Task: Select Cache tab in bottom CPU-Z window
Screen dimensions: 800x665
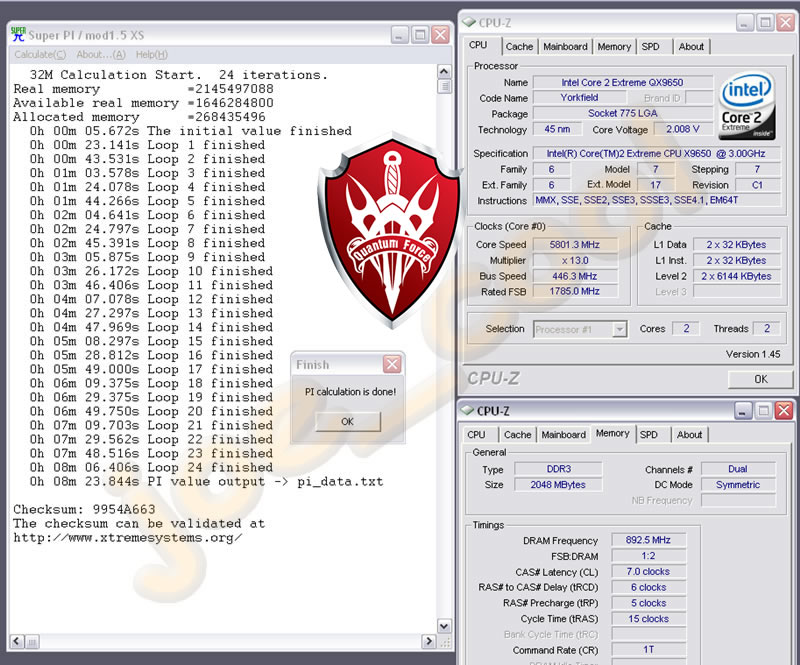Action: (517, 435)
